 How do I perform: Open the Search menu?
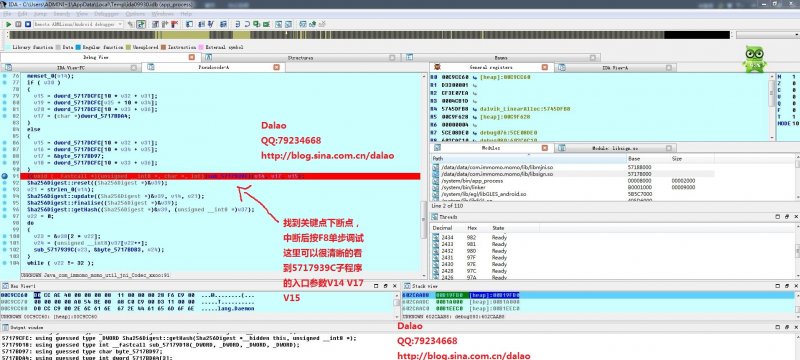[x=62, y=14]
